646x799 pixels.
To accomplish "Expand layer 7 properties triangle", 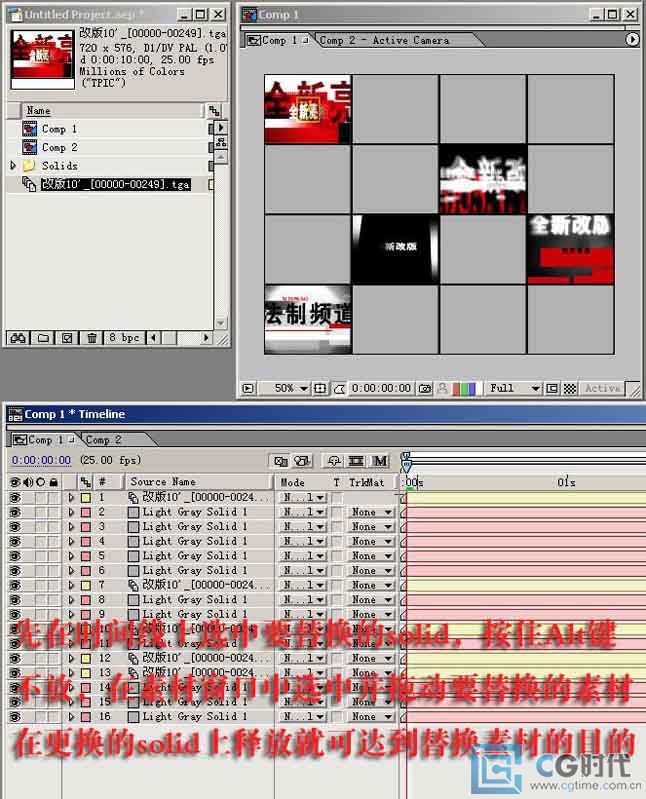I will (71, 585).
